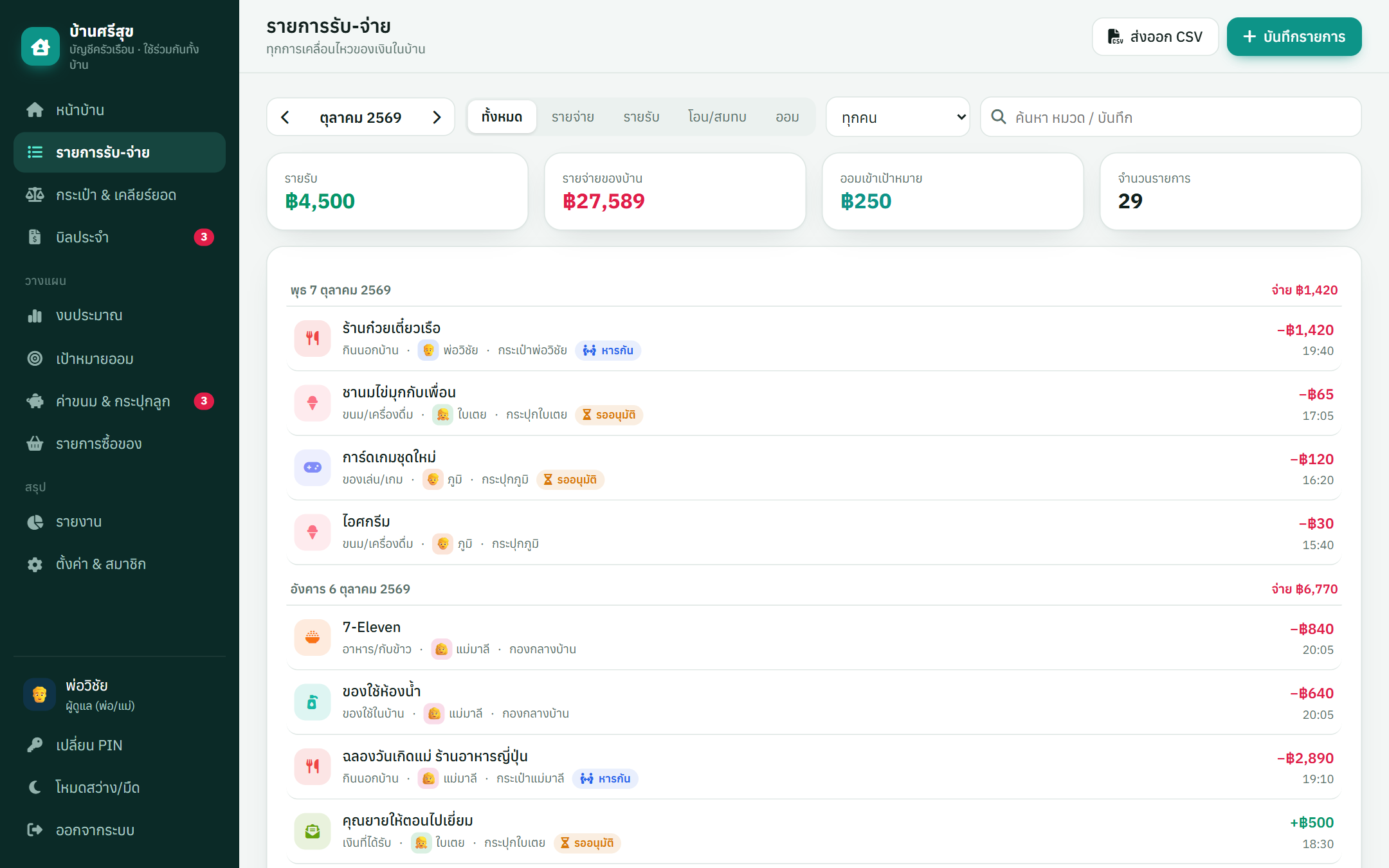Click รออนุมัติ badge on คุณยายให้ตอนไปเยี่ยม row
Image resolution: width=1389 pixels, height=868 pixels.
pos(587,843)
